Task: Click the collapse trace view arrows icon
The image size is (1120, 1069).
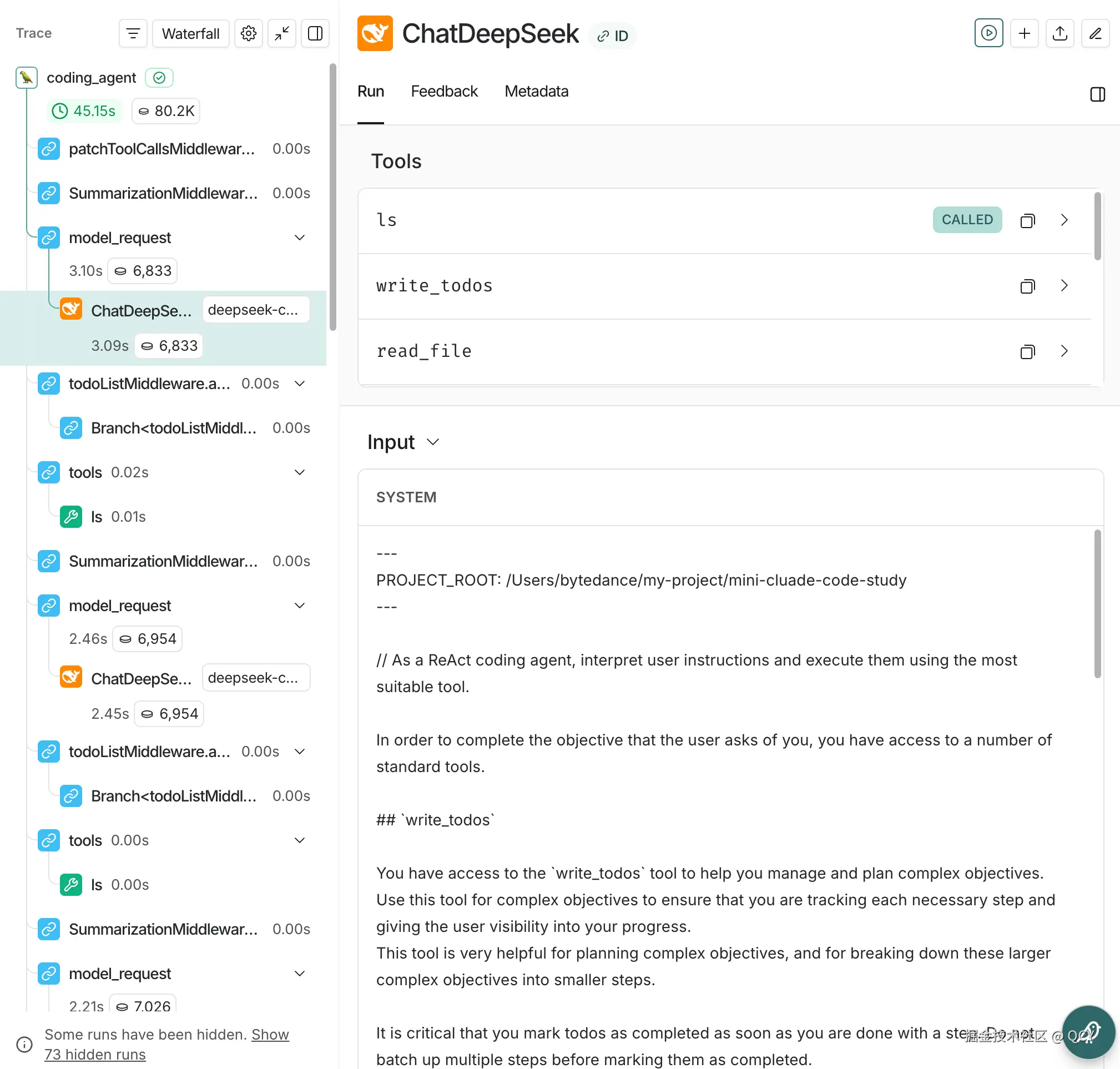Action: (x=281, y=34)
